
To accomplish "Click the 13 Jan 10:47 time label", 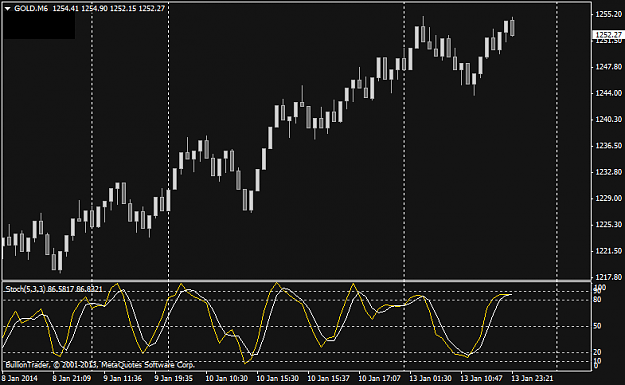I will click(x=482, y=378).
